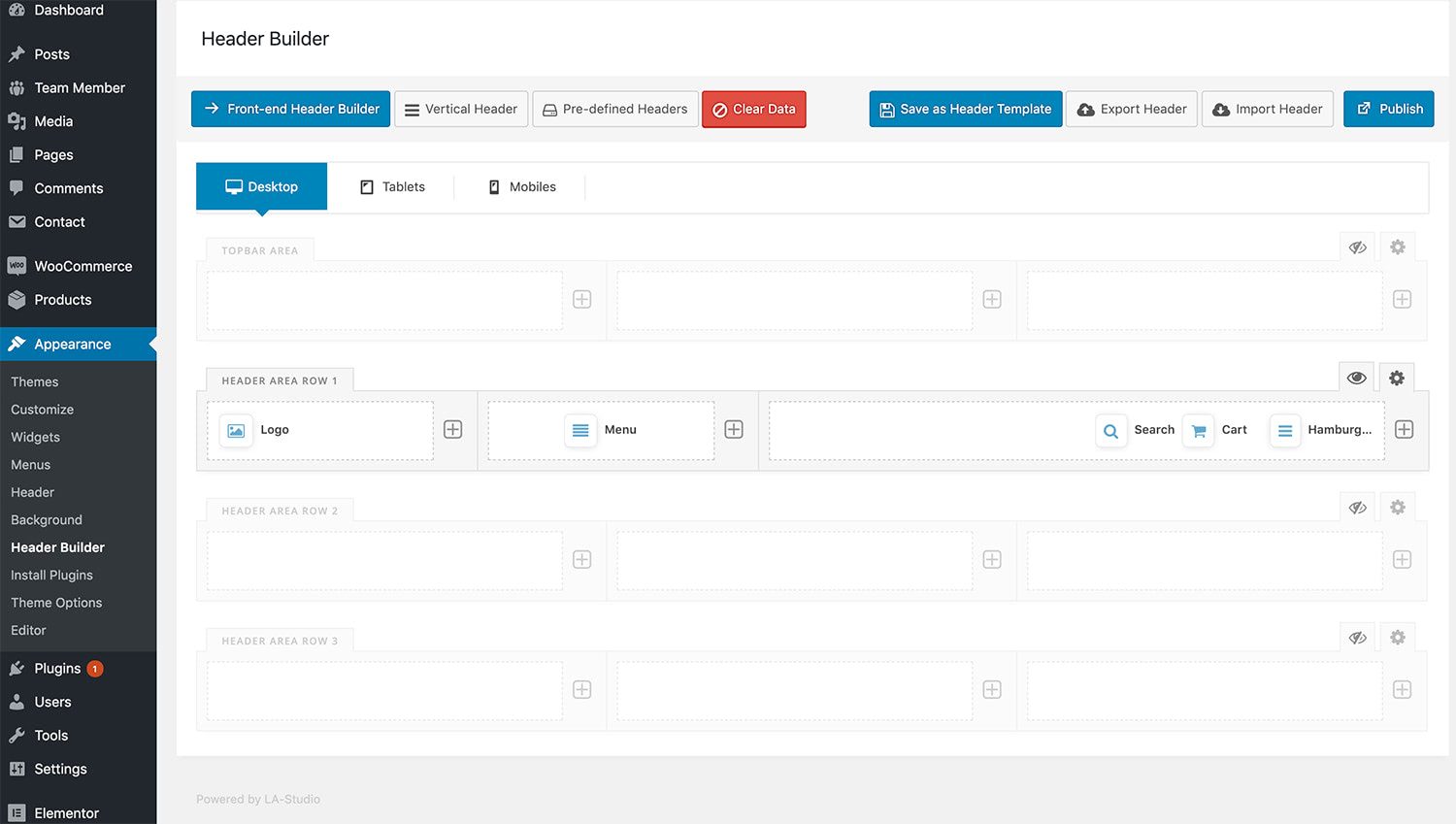The width and height of the screenshot is (1456, 824).
Task: Switch to the Tablets tab
Action: pyautogui.click(x=392, y=186)
